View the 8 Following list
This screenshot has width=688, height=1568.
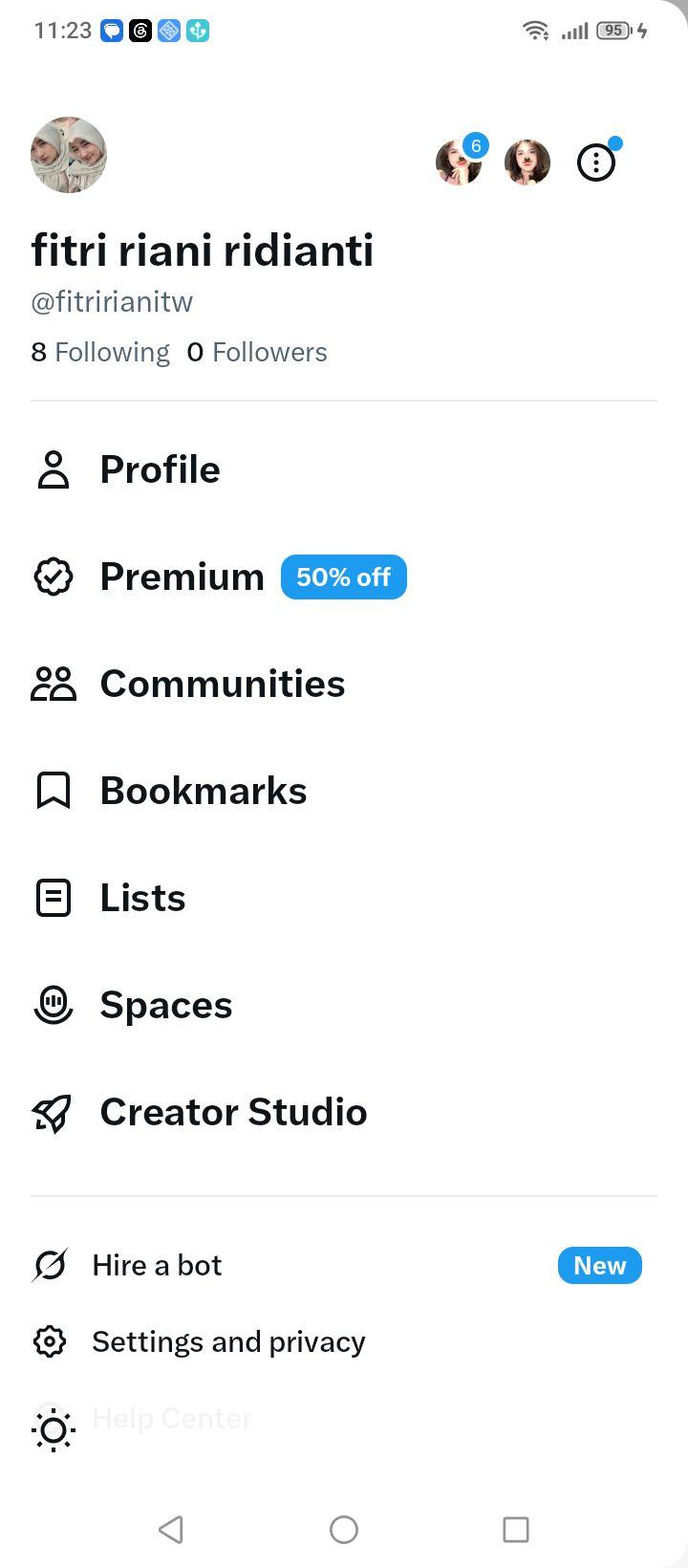100,352
